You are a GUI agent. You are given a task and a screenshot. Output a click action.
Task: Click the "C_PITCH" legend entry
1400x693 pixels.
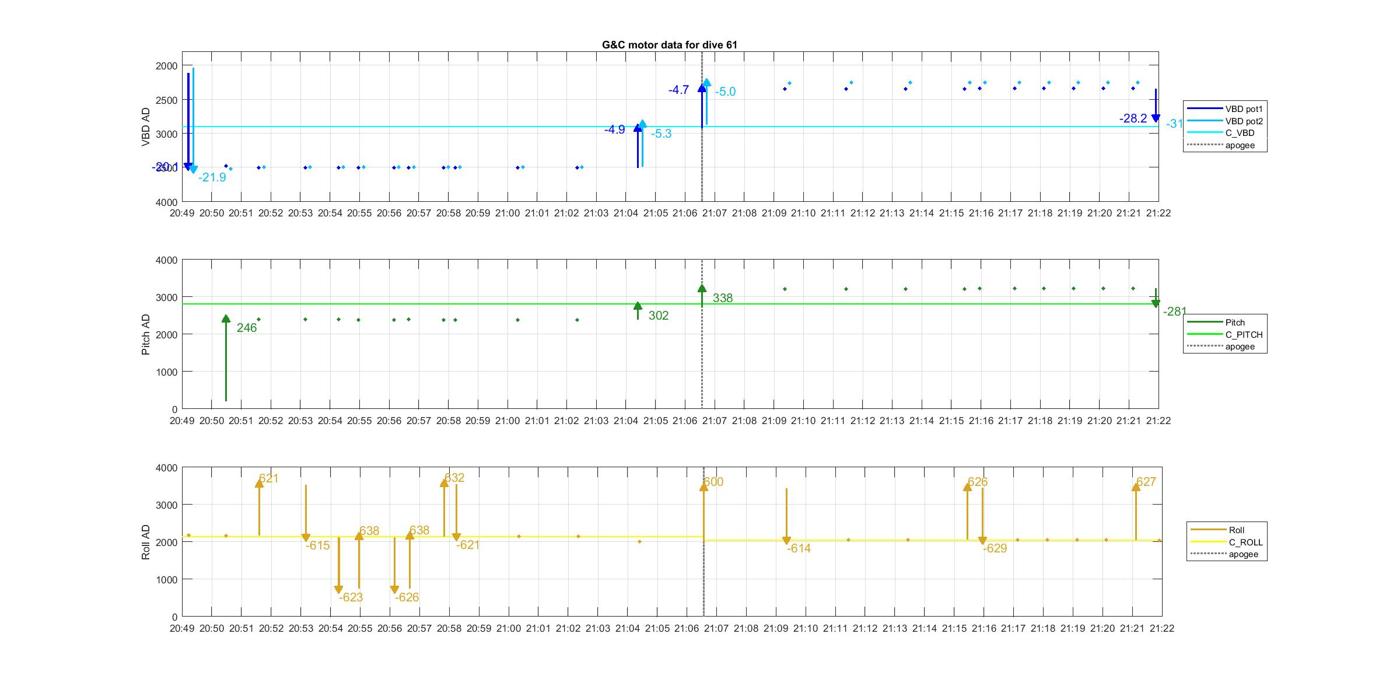1226,335
